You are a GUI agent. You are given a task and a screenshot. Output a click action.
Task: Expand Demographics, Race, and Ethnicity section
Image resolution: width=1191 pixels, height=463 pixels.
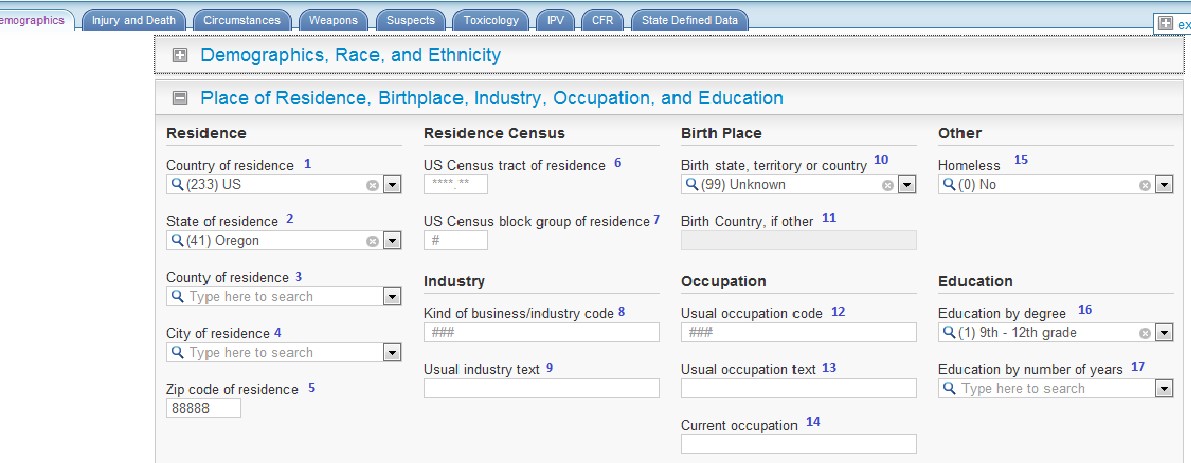tap(181, 56)
